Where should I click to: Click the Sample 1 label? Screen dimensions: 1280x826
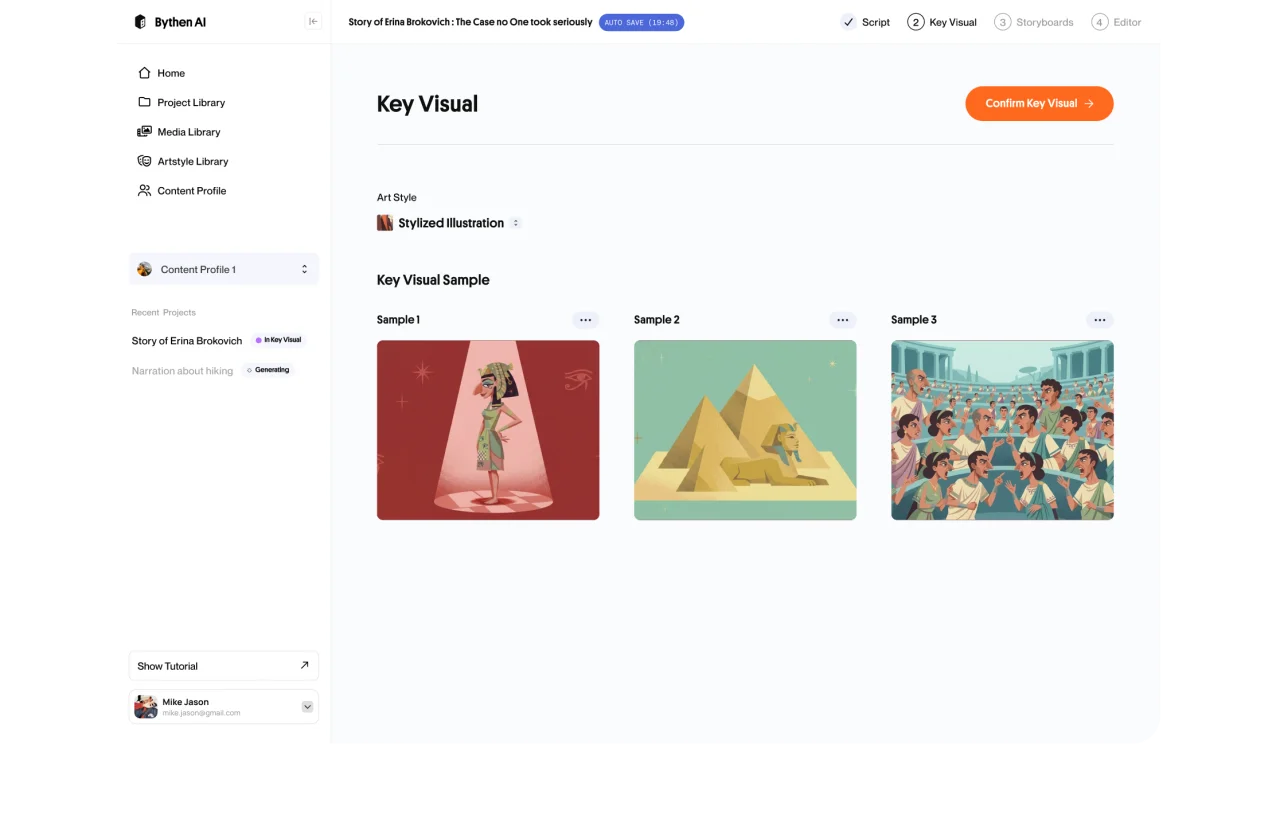(398, 320)
